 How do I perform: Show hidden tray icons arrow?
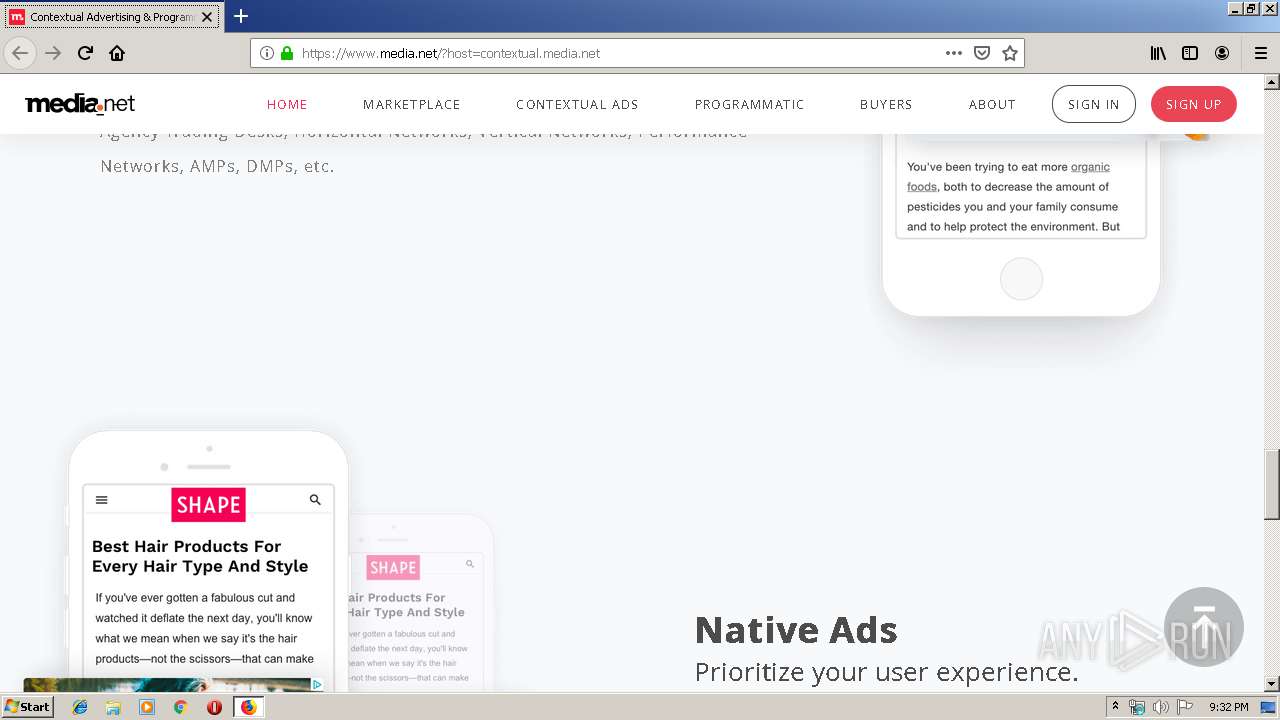1115,707
